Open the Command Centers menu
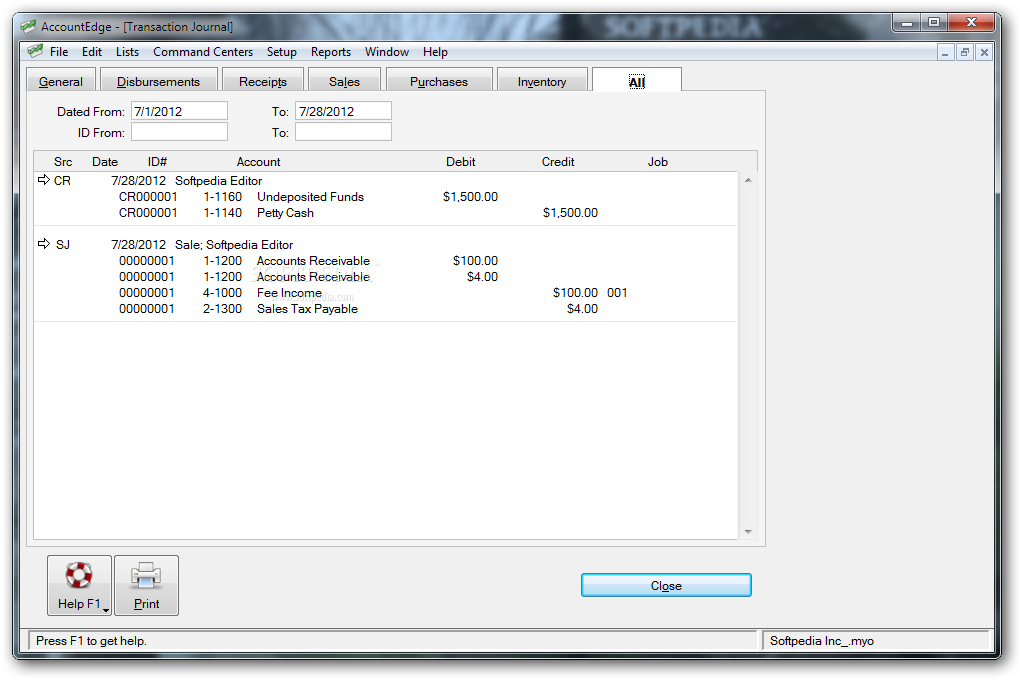Screen dimensions: 1022x680 (x=203, y=52)
